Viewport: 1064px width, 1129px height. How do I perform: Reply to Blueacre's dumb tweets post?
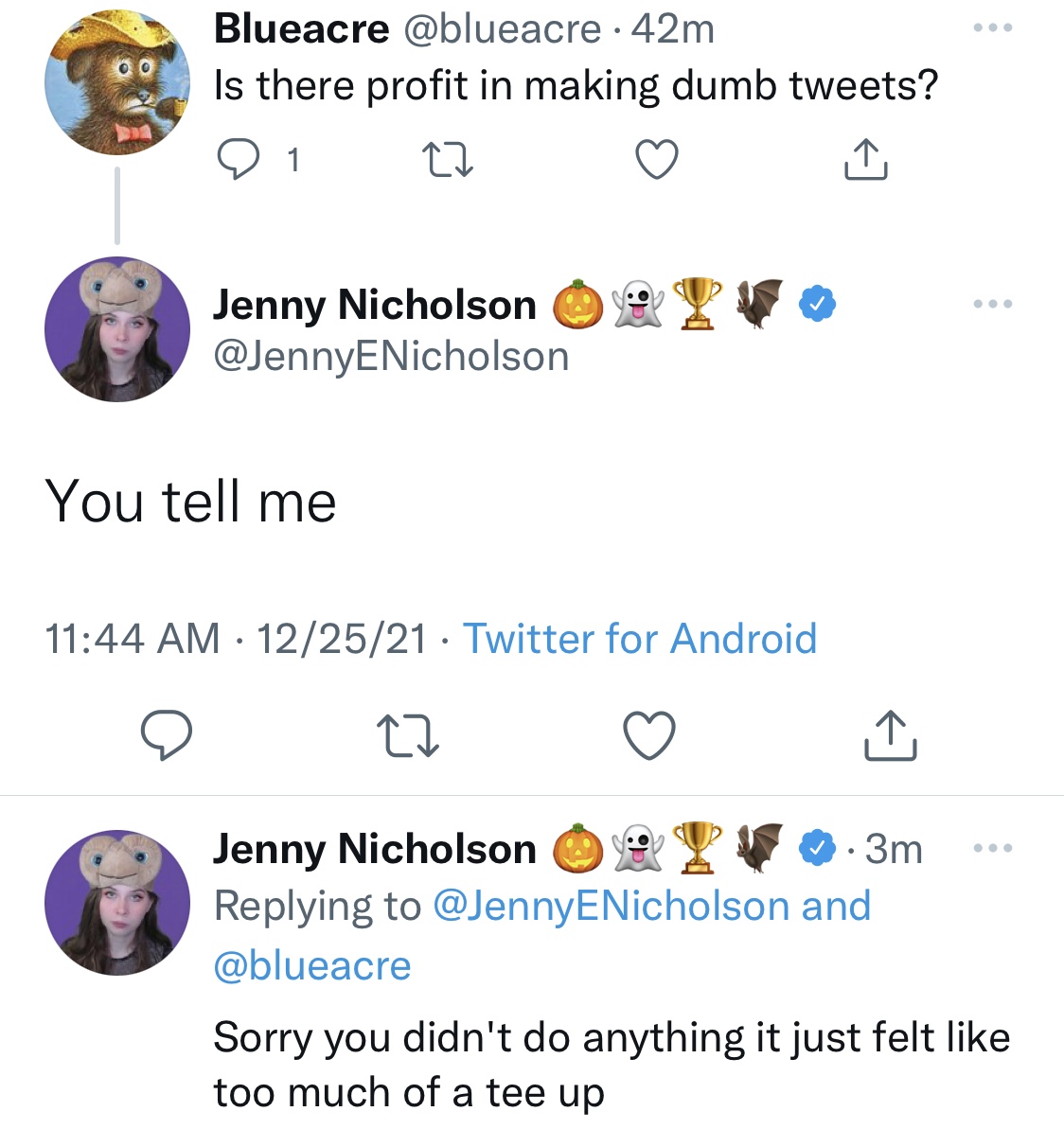click(238, 160)
